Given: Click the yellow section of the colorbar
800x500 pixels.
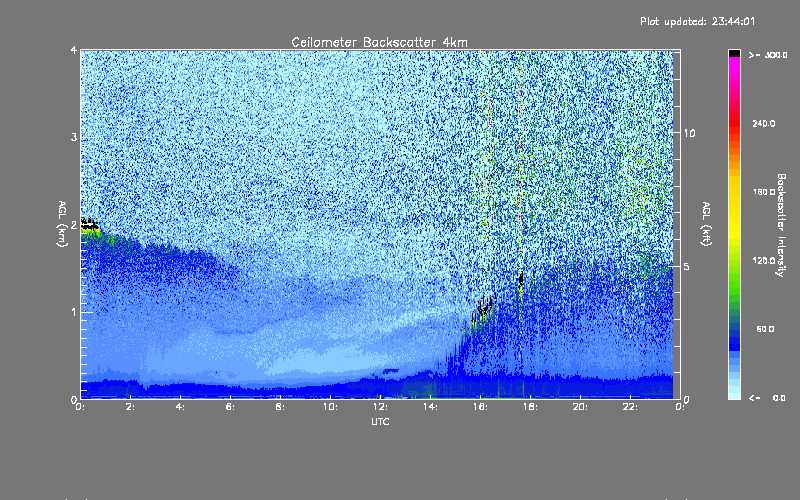Looking at the screenshot, I should (x=734, y=207).
